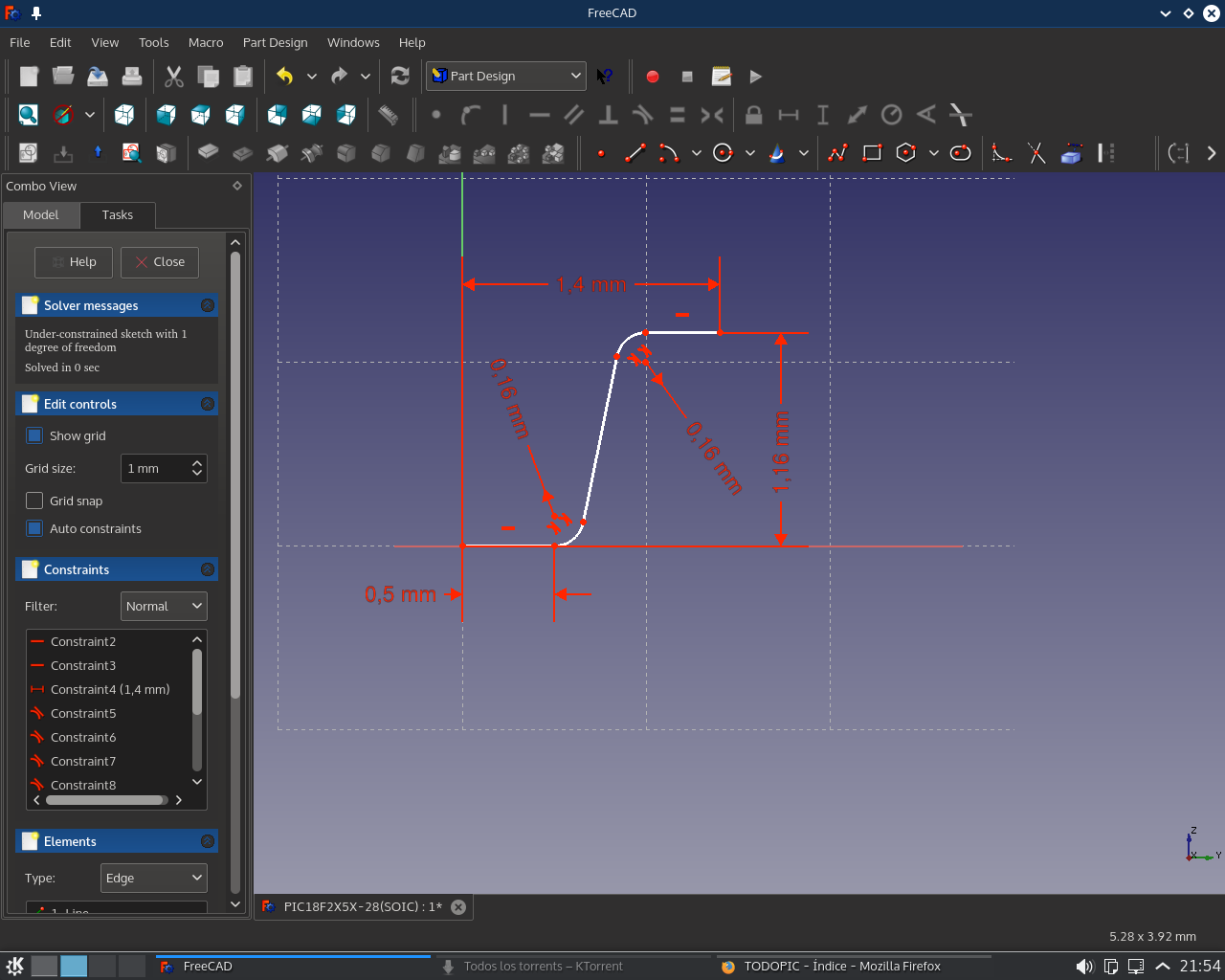This screenshot has height=980, width=1225.
Task: Open undo history dropdown arrow
Action: [312, 77]
